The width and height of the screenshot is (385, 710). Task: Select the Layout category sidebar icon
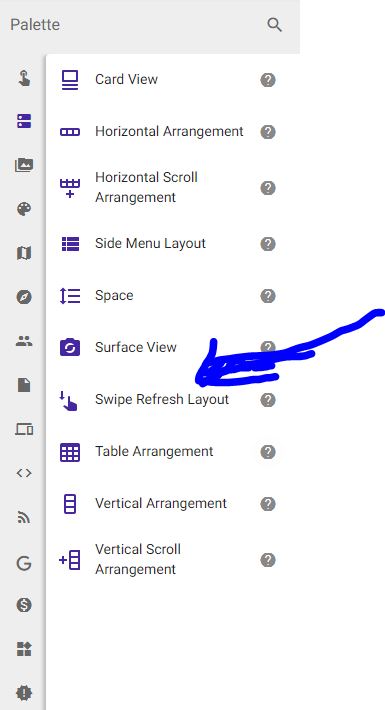[24, 121]
